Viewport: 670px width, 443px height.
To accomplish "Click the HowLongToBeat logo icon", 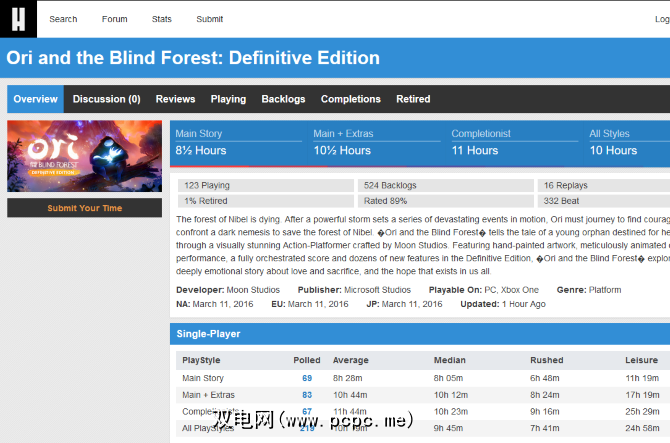I will tap(18, 19).
